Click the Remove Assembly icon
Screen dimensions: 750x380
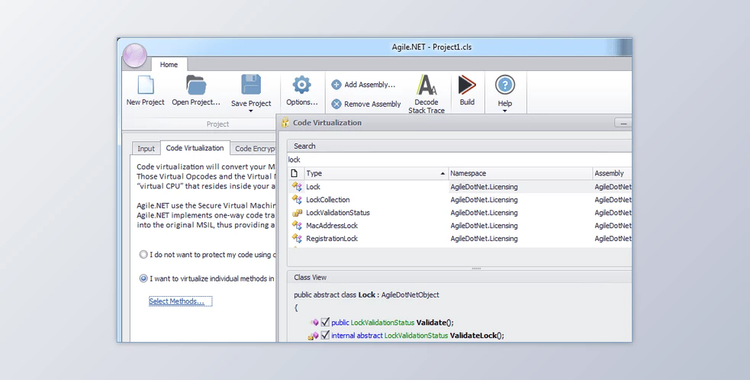tap(336, 104)
